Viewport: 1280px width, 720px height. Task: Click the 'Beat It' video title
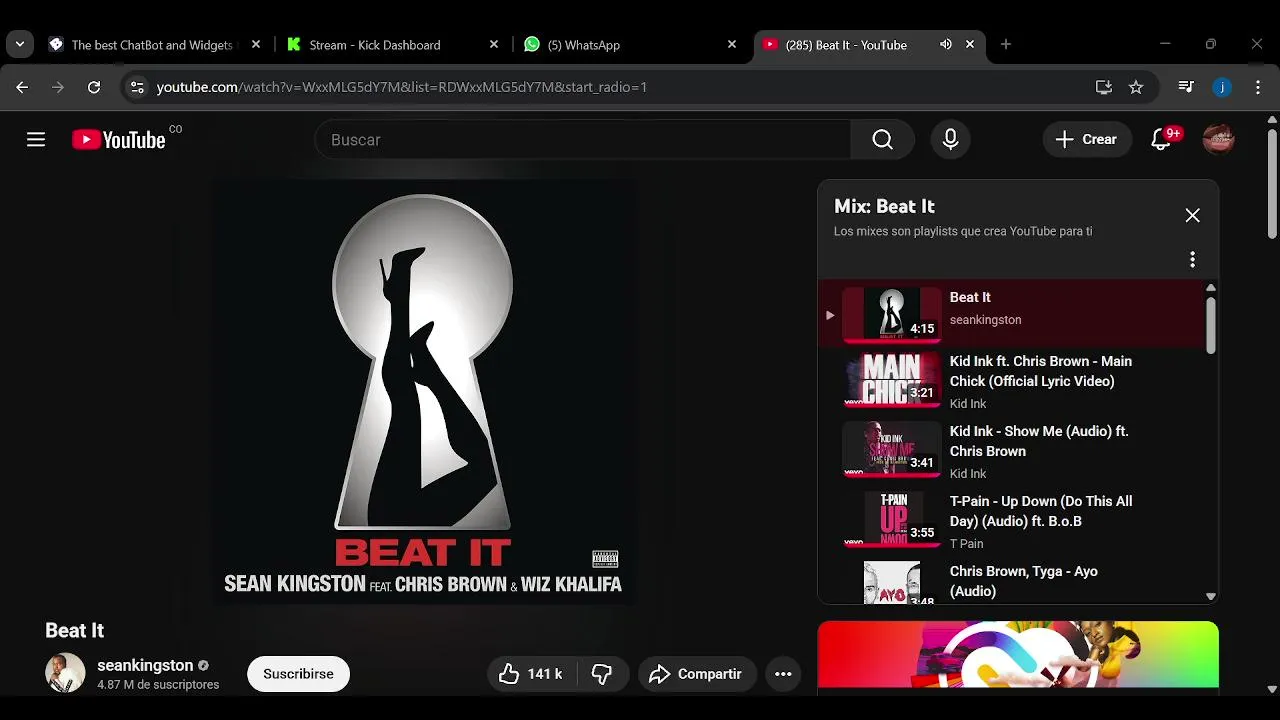coord(75,630)
